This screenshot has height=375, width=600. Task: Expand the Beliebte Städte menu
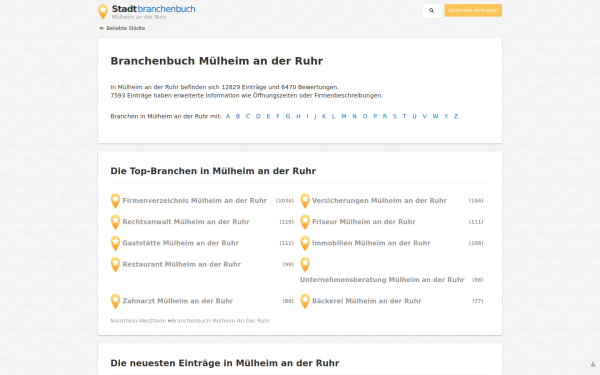point(122,28)
